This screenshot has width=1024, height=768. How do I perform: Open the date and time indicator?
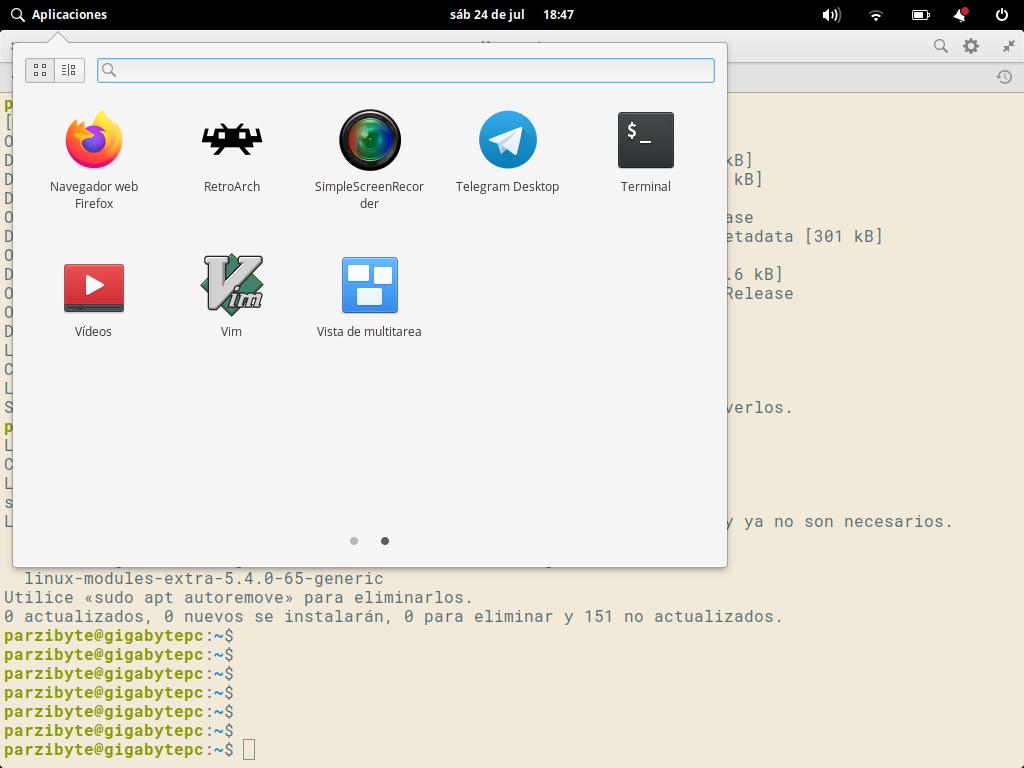[x=511, y=14]
